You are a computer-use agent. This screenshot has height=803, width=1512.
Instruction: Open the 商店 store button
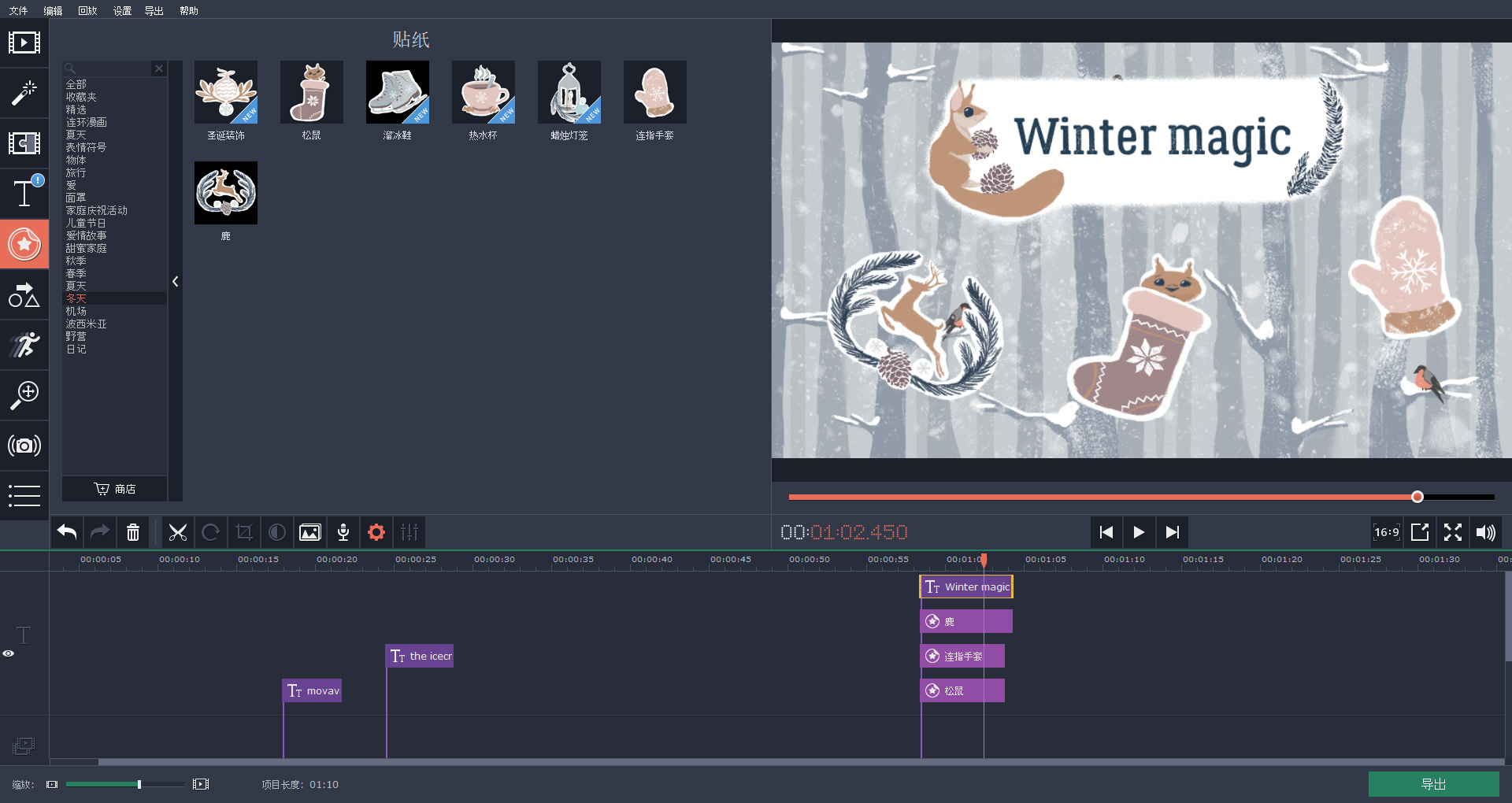tap(115, 489)
